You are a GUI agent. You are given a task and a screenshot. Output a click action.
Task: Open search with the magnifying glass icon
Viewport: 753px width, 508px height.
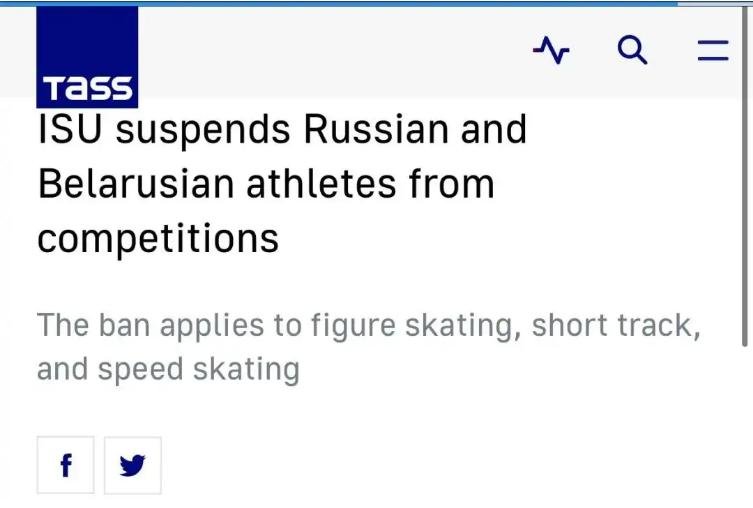tap(632, 49)
